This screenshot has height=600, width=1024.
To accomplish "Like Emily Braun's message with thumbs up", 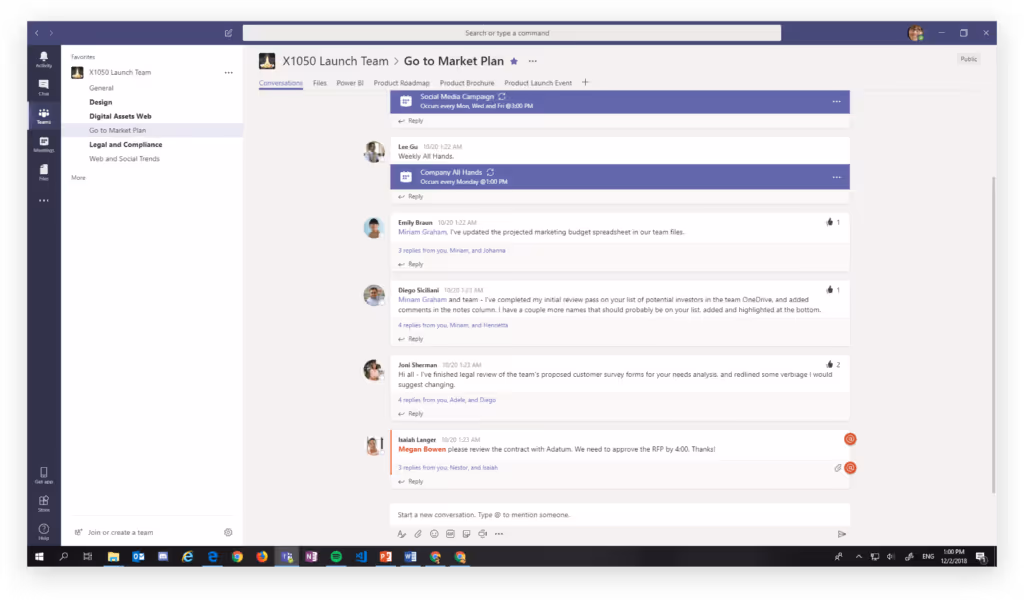I will click(x=829, y=222).
